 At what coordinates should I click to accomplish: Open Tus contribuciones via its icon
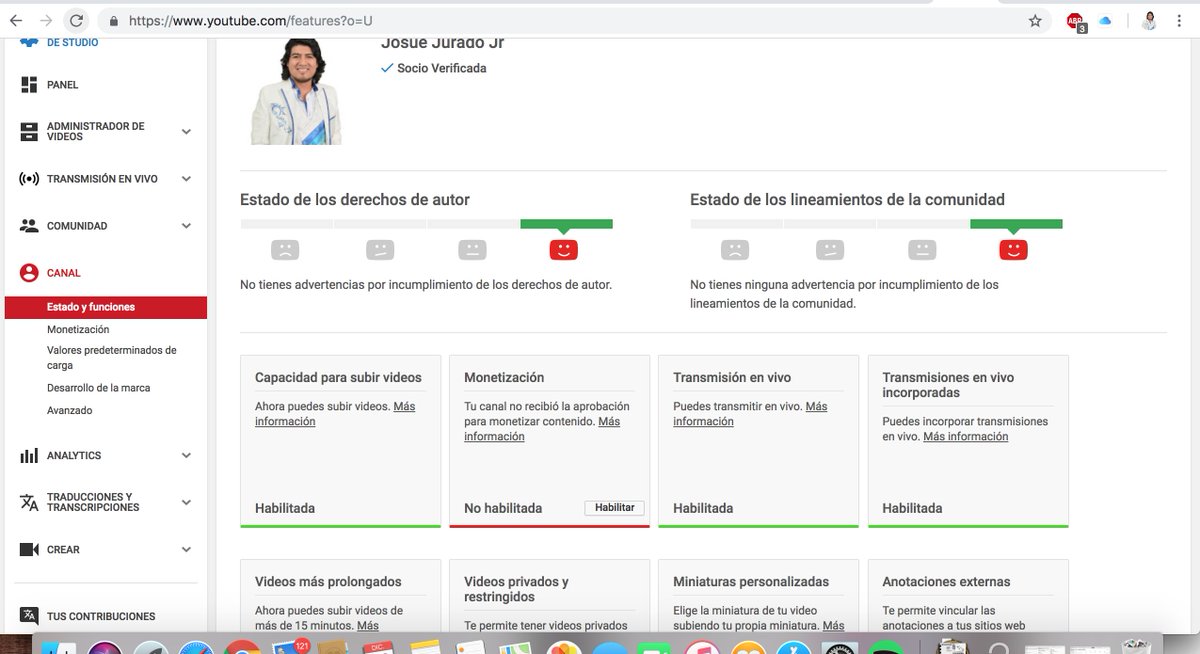coord(29,616)
